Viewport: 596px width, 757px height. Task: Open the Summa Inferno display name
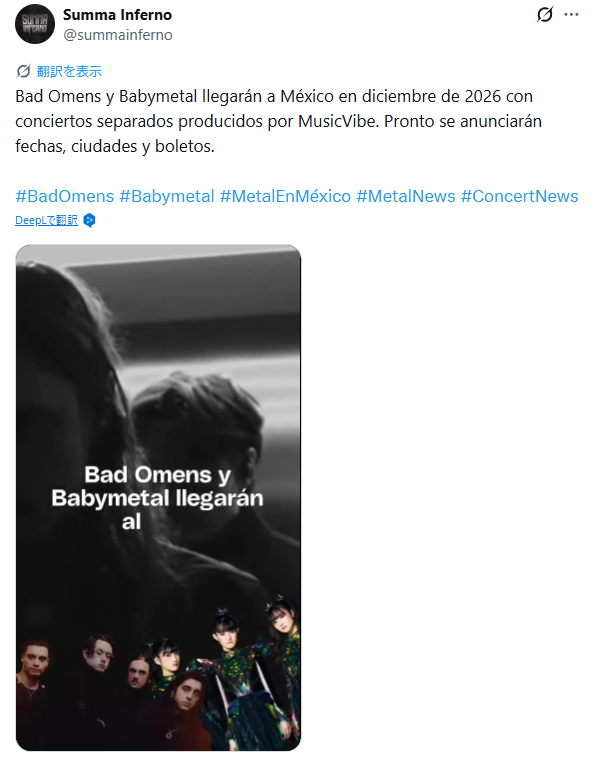117,15
